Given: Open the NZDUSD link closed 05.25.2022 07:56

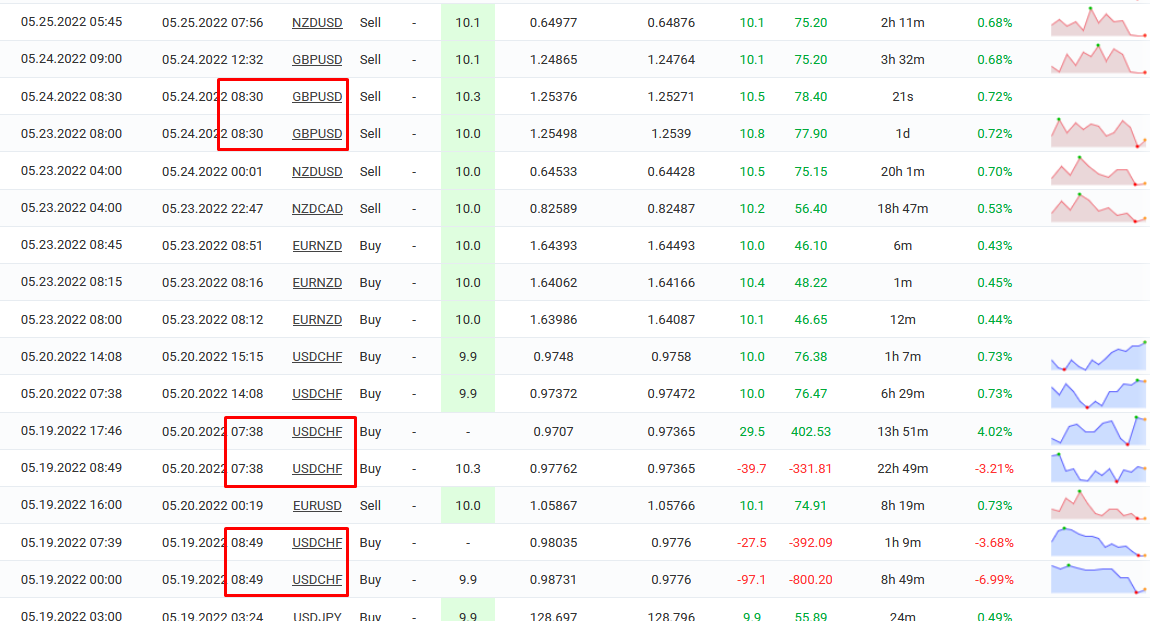Looking at the screenshot, I should pos(317,23).
